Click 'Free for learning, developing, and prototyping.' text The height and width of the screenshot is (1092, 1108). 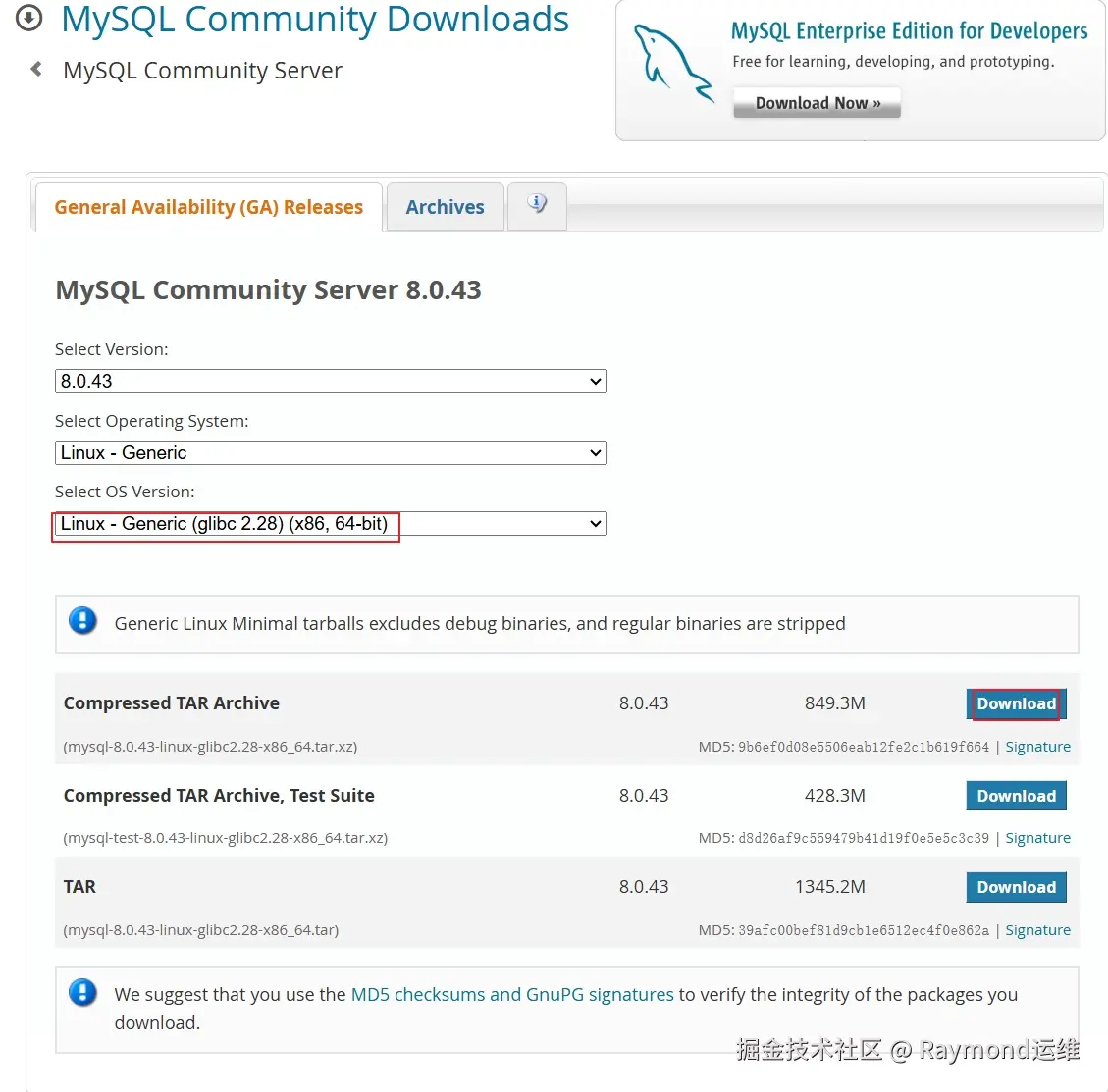point(893,62)
